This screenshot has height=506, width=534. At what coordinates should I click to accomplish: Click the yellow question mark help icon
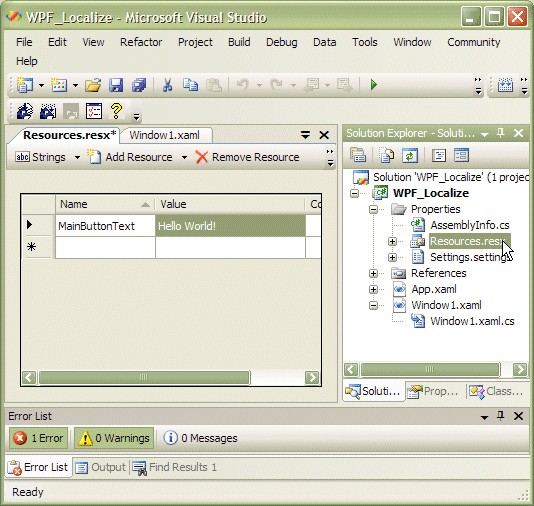coord(116,111)
